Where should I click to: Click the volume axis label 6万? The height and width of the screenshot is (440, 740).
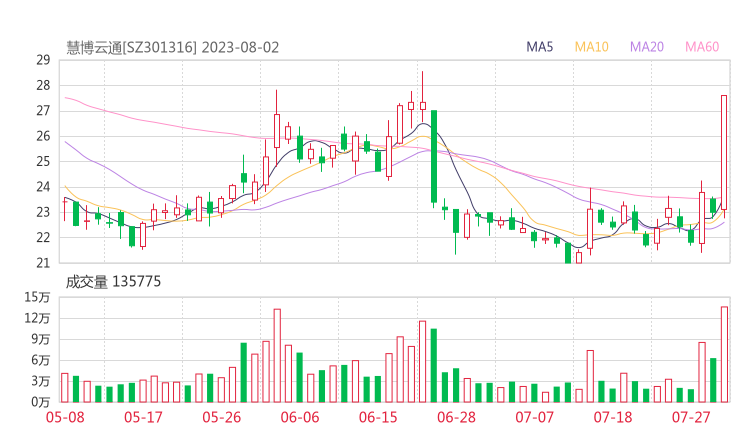point(41,360)
